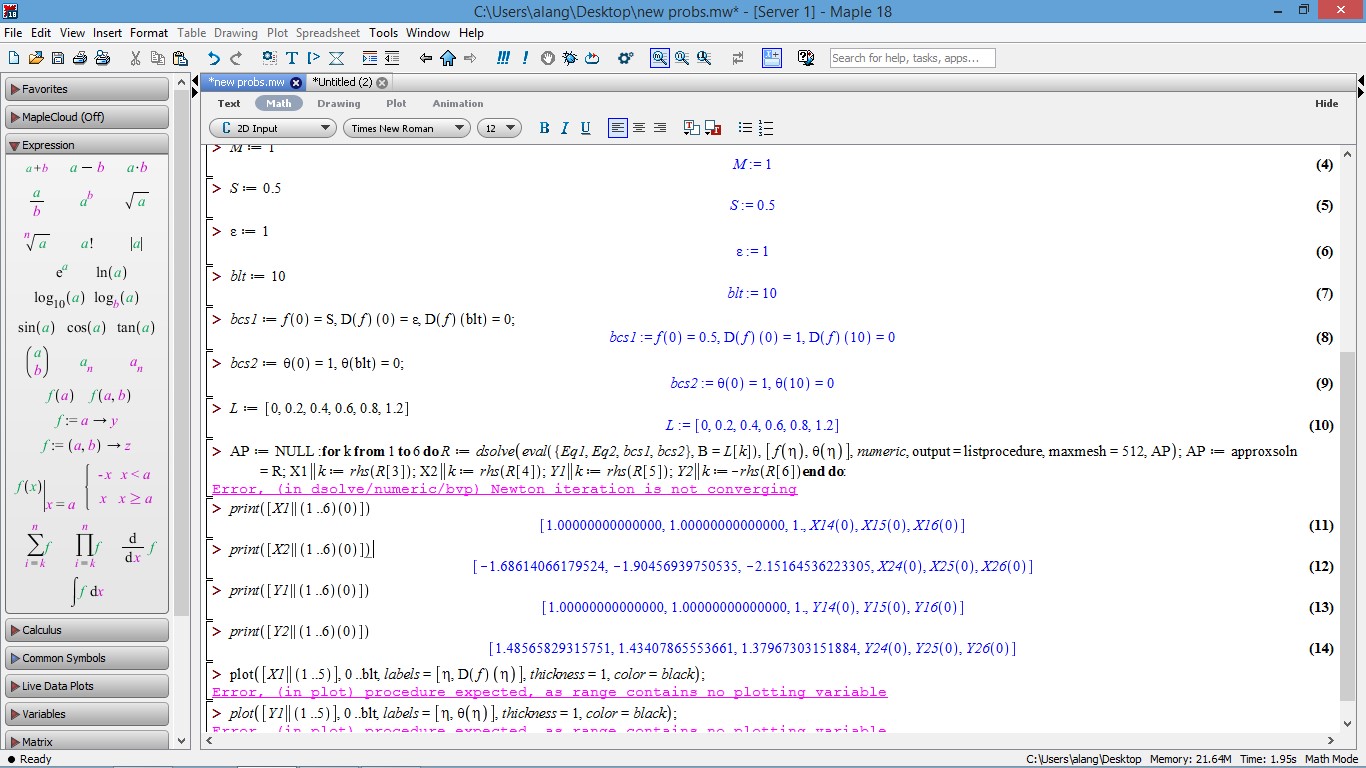The image size is (1366, 768).
Task: Click the highlight background color icon
Action: point(713,128)
